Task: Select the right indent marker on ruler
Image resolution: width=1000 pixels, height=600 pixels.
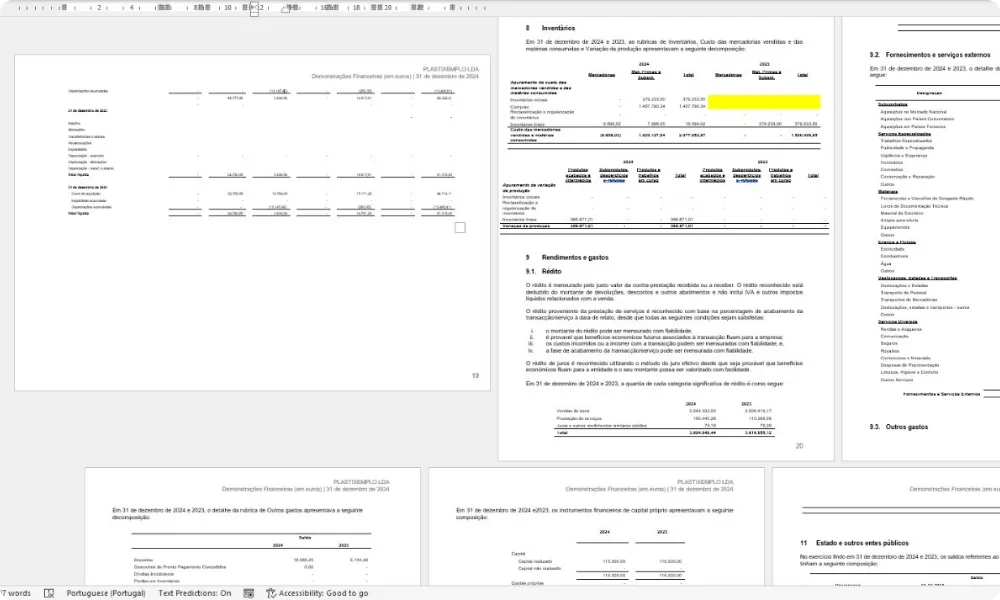Action: [x=286, y=9]
